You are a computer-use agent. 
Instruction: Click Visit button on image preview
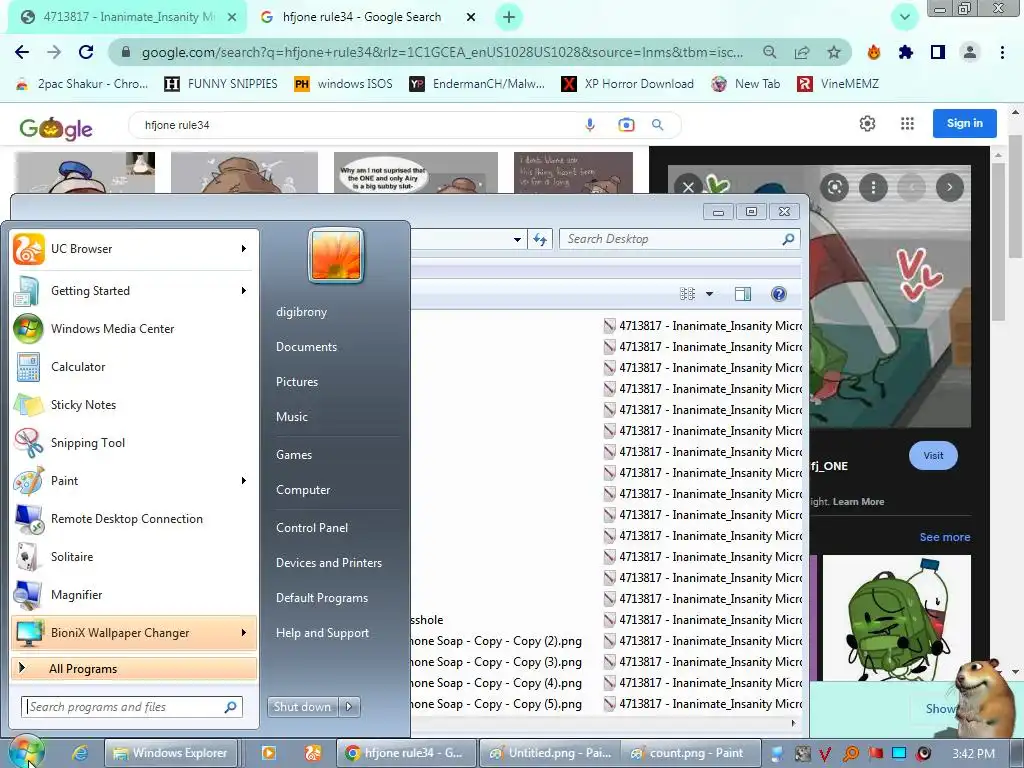[x=933, y=456]
